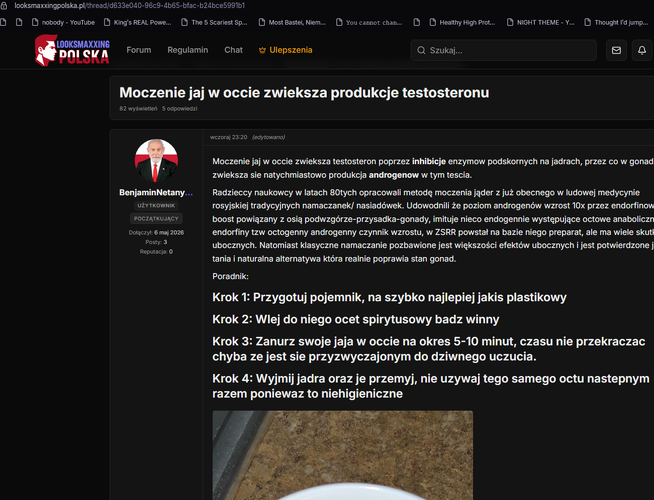The image size is (654, 500).
Task: Click the 'Poradnik:' label
Action: [230, 276]
